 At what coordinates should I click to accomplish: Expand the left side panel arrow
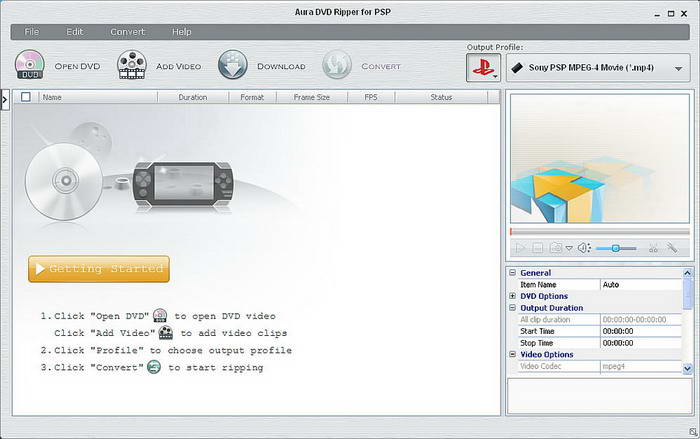pyautogui.click(x=5, y=100)
